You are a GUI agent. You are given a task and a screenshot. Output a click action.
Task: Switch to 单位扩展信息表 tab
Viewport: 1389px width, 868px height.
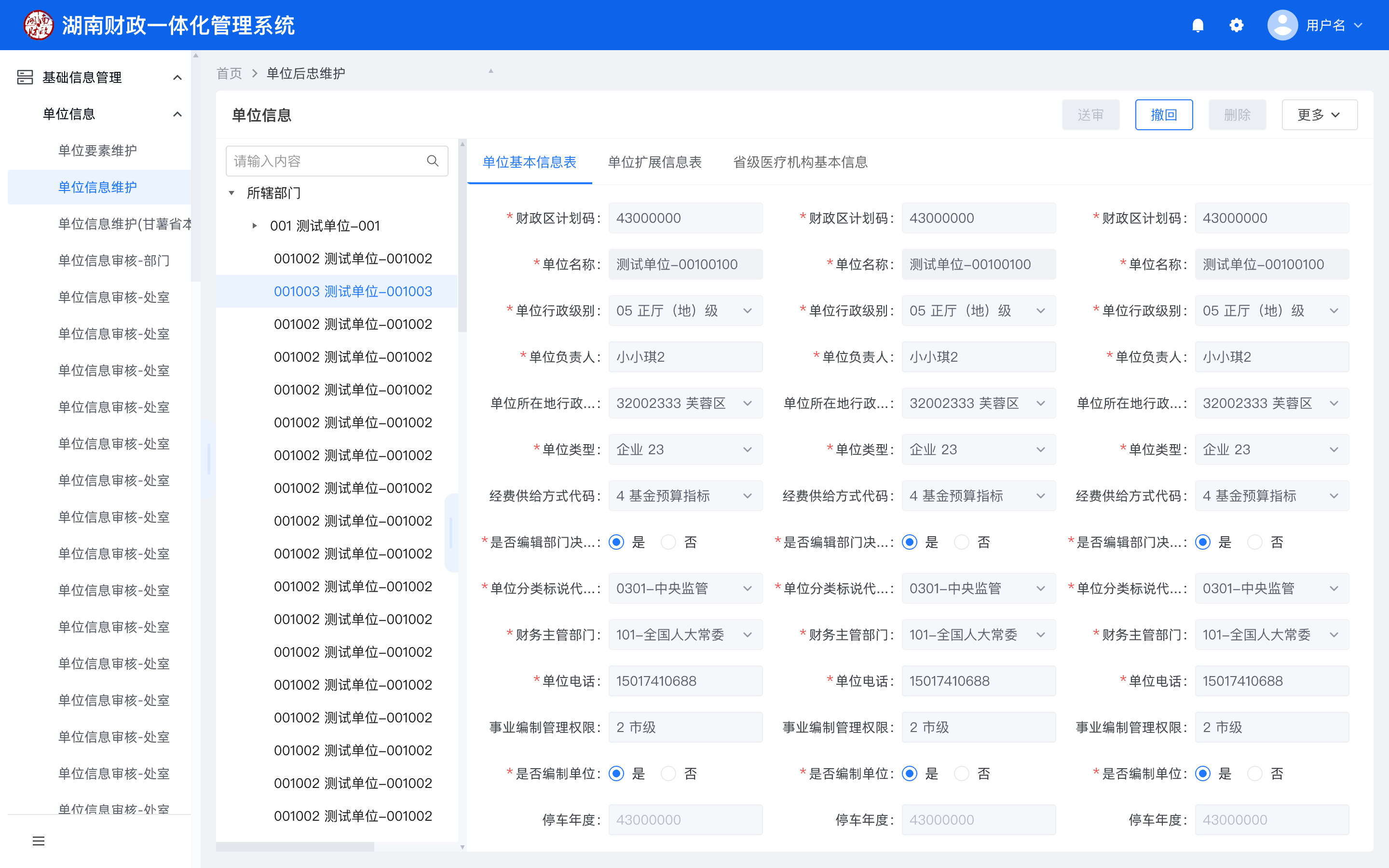(654, 162)
